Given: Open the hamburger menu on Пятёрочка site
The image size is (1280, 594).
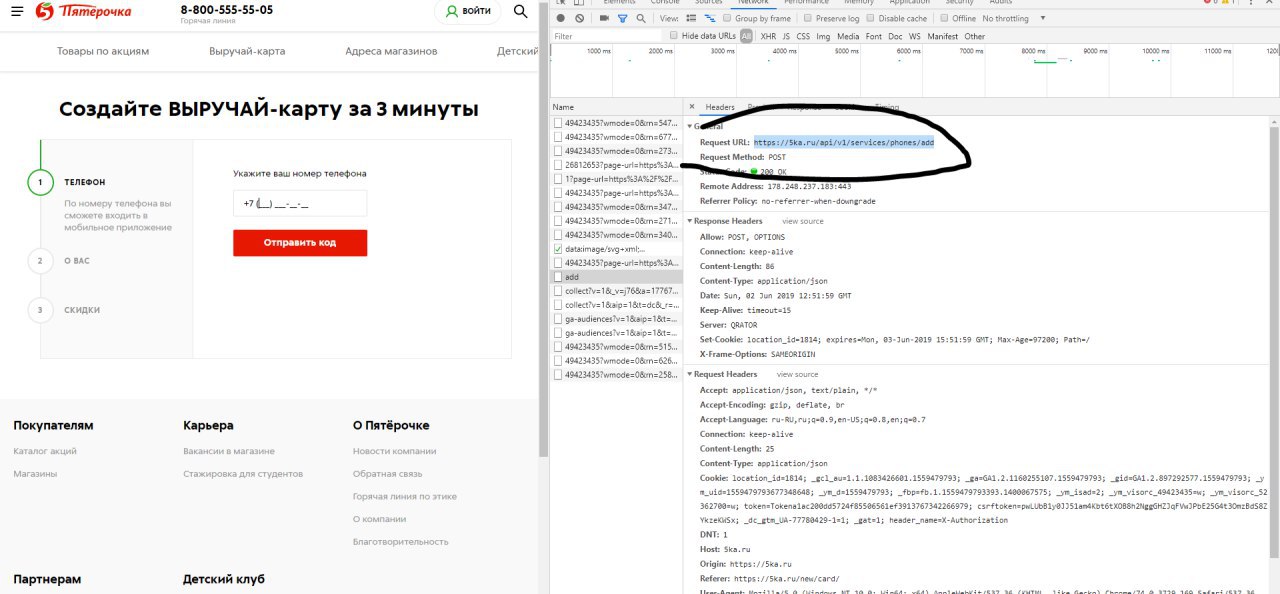Looking at the screenshot, I should (x=17, y=12).
